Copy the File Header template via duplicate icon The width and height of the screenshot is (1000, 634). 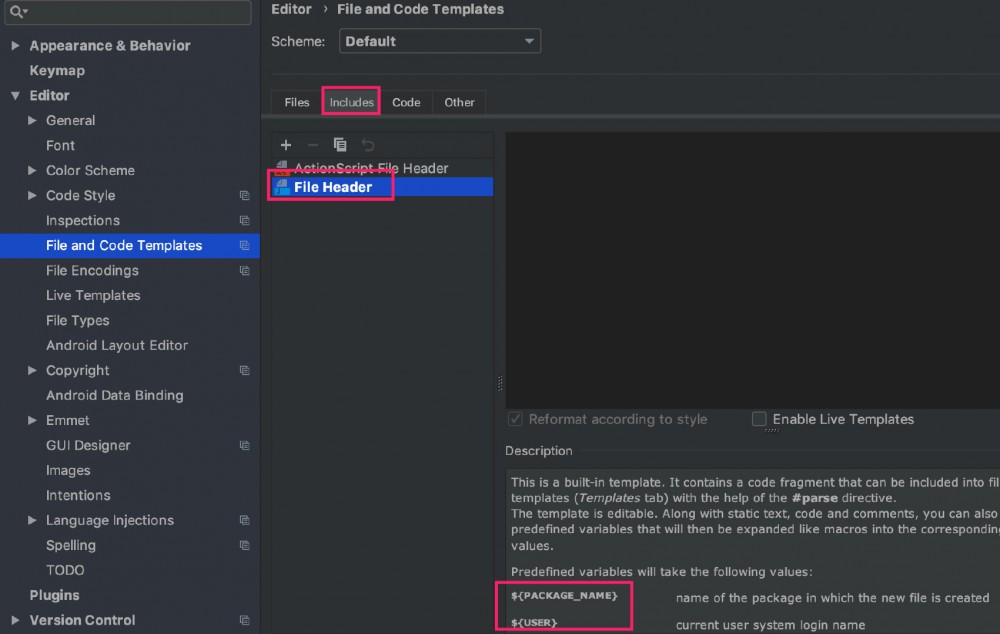[x=340, y=145]
